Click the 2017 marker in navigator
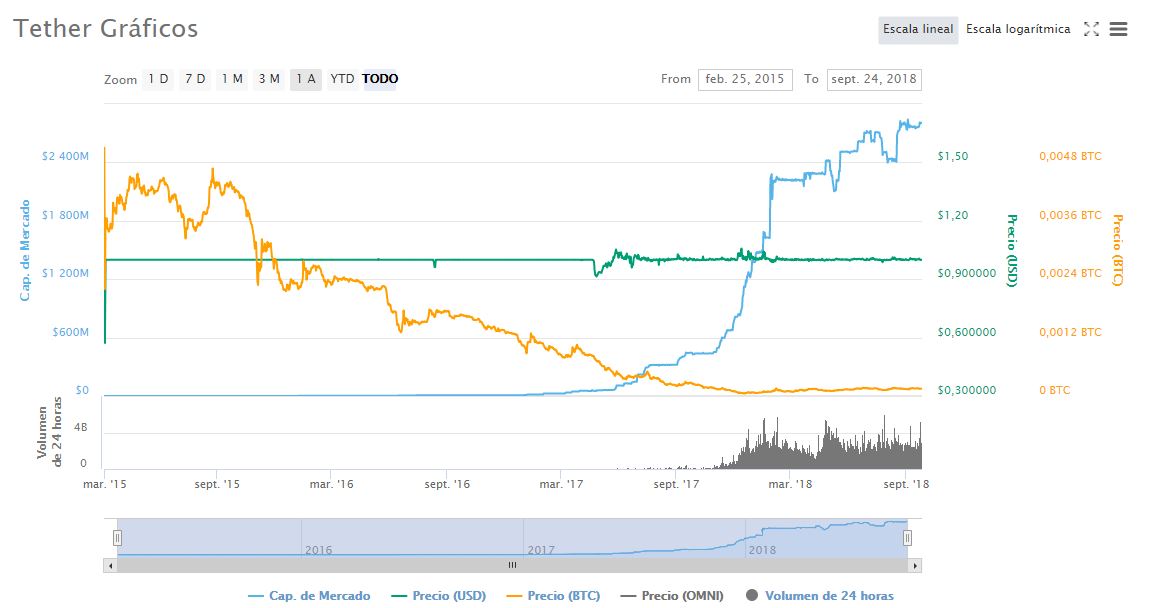This screenshot has width=1166, height=608. tap(541, 550)
